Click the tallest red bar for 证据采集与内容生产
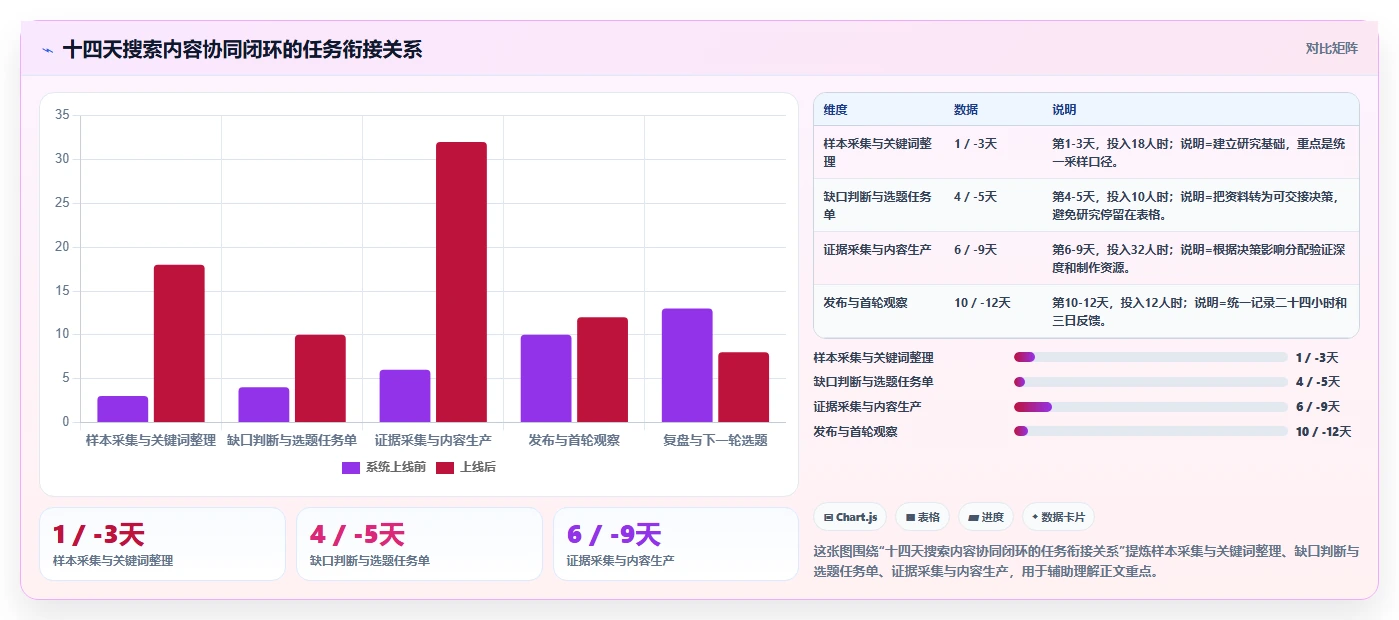1399x620 pixels. [461, 282]
